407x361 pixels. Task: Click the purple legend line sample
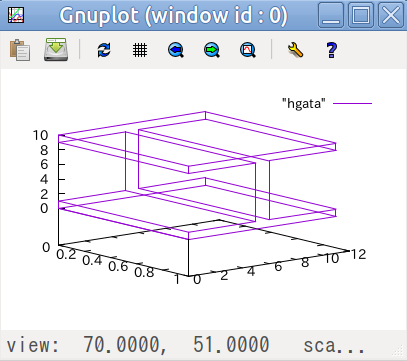pos(353,103)
